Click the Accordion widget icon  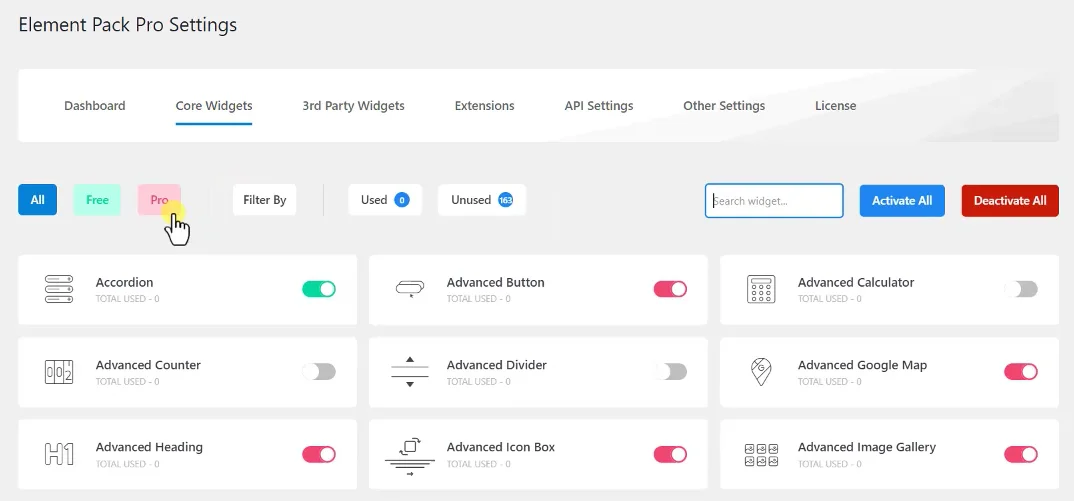59,289
